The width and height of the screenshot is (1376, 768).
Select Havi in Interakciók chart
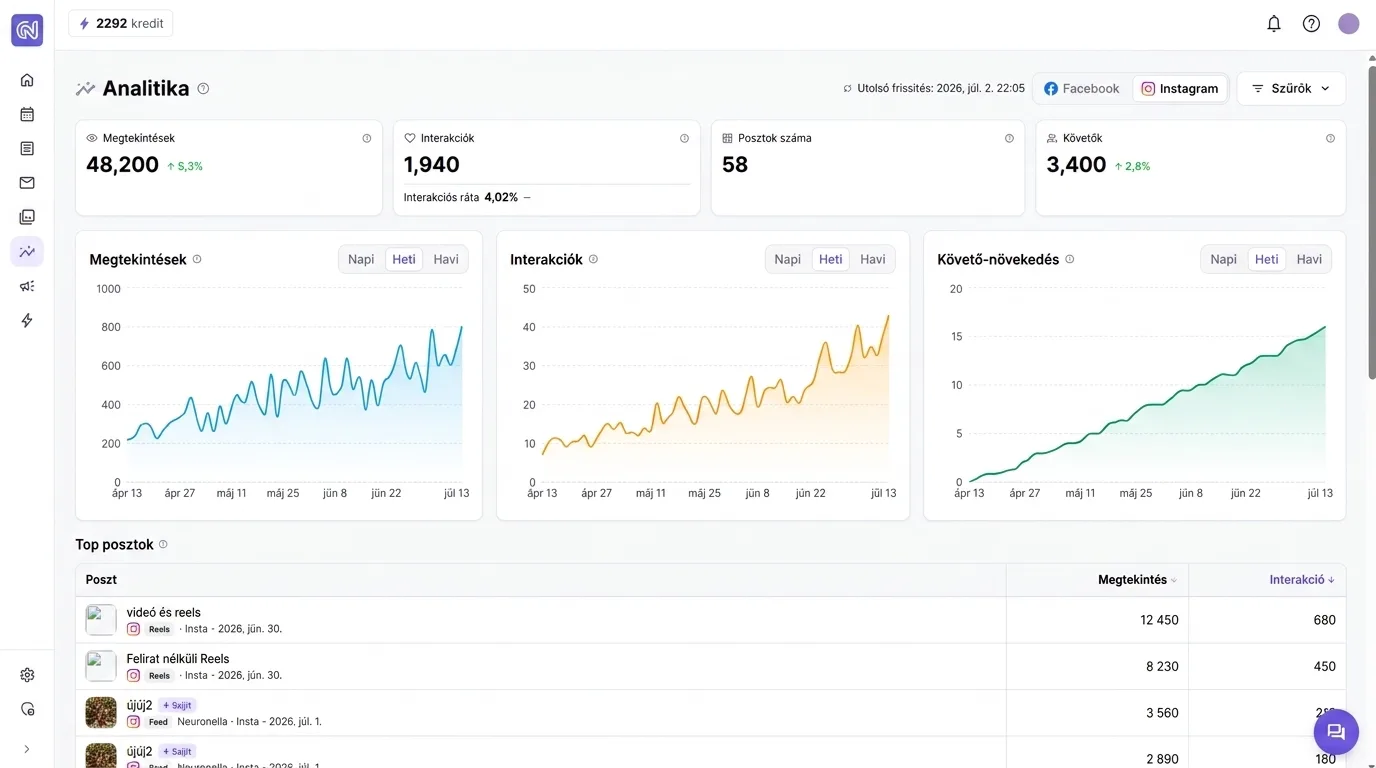pos(873,259)
